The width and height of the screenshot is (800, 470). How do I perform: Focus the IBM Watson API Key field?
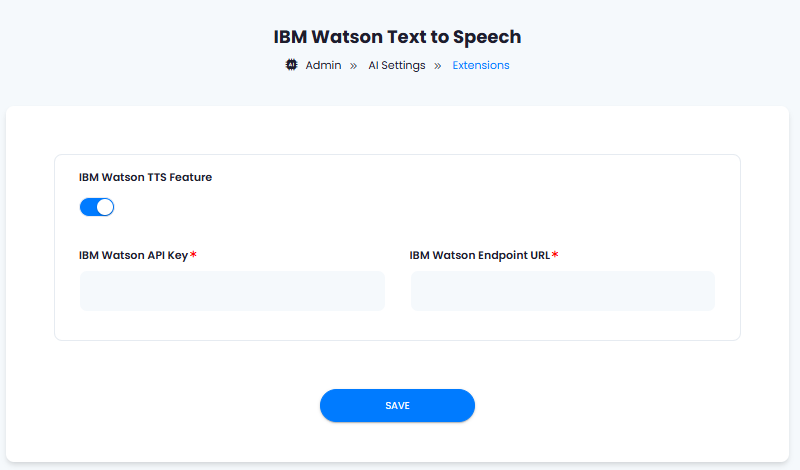tap(232, 291)
